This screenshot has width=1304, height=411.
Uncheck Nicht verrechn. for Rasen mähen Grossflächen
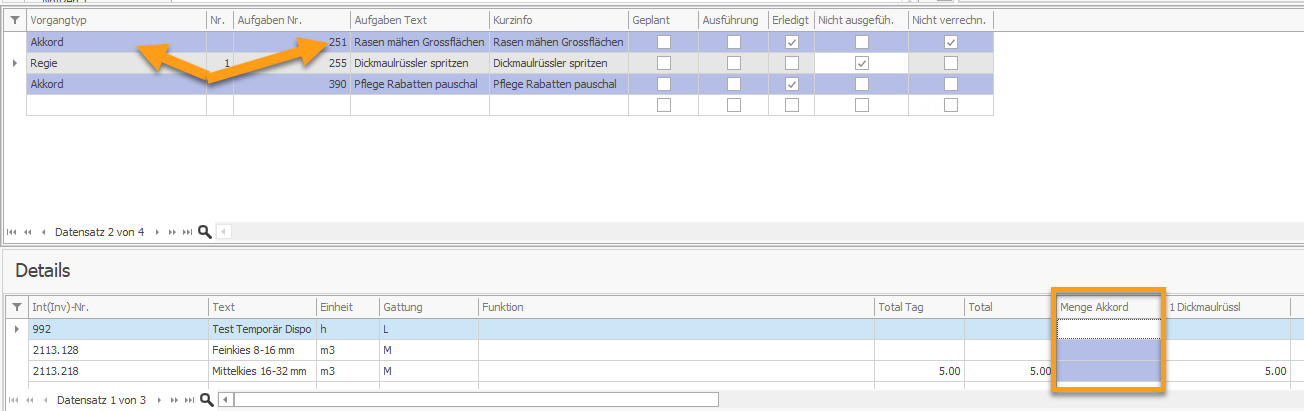pos(951,42)
